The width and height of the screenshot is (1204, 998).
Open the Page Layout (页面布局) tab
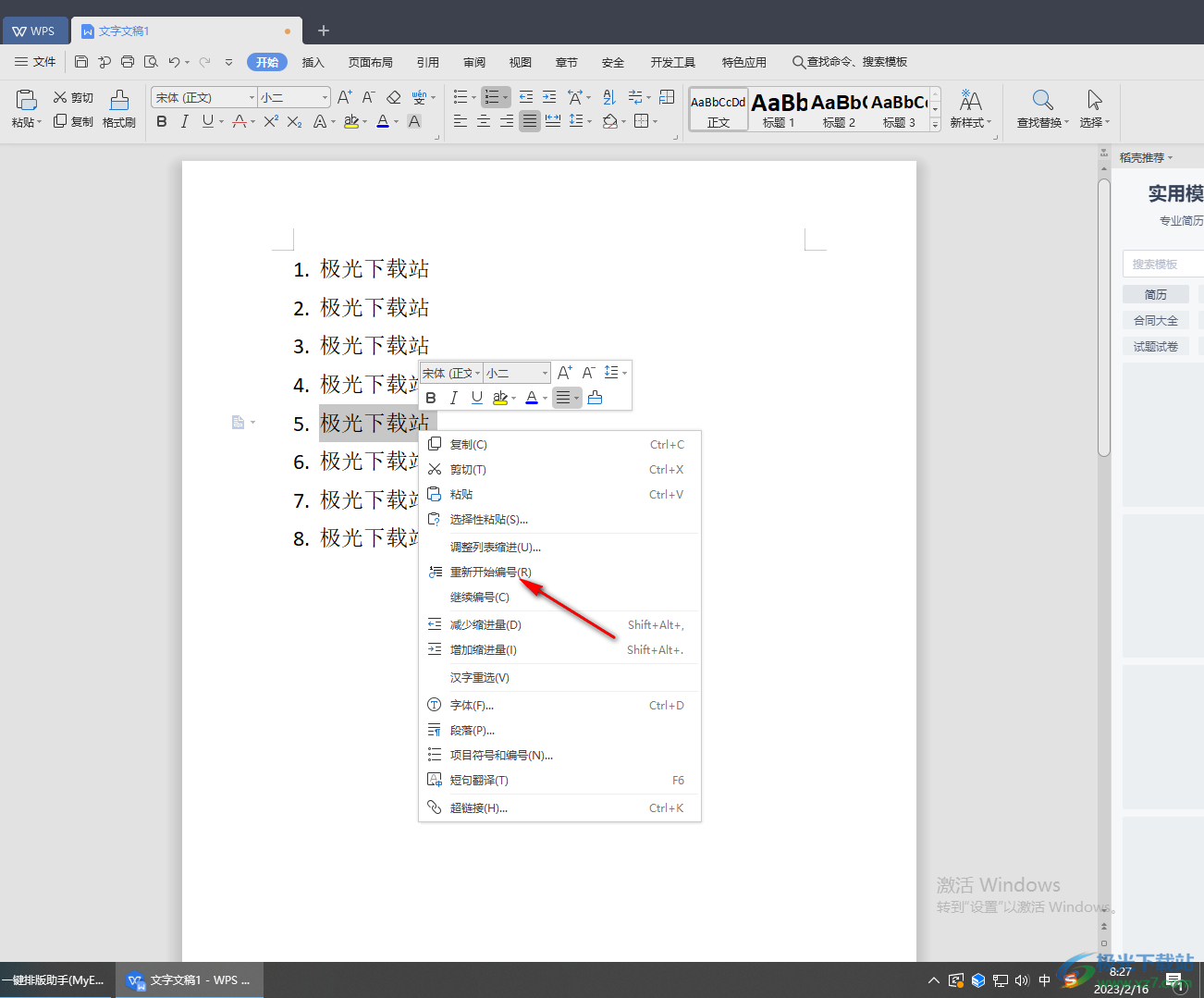370,62
